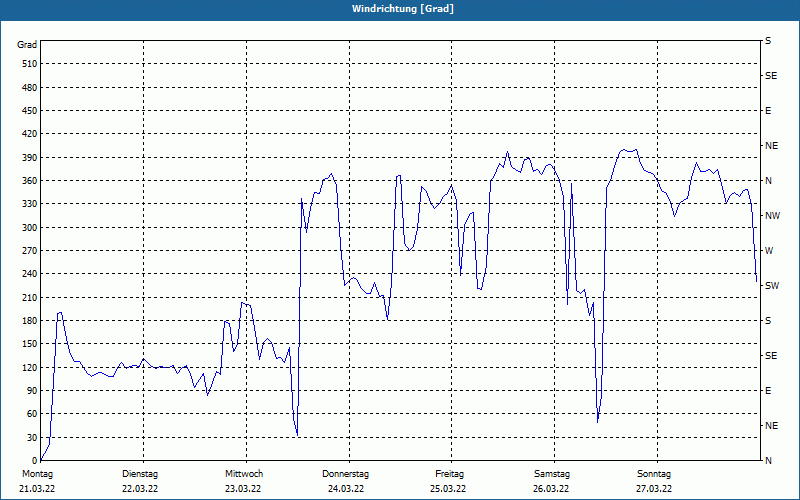Select the 90 y-axis value
This screenshot has height=500, width=800.
31,390
